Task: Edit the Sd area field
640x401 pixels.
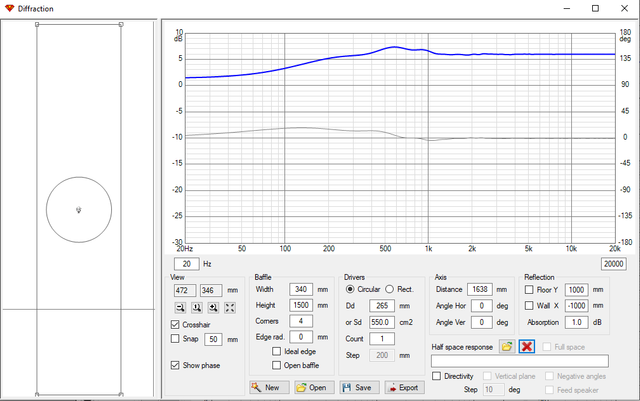Action: (x=382, y=322)
